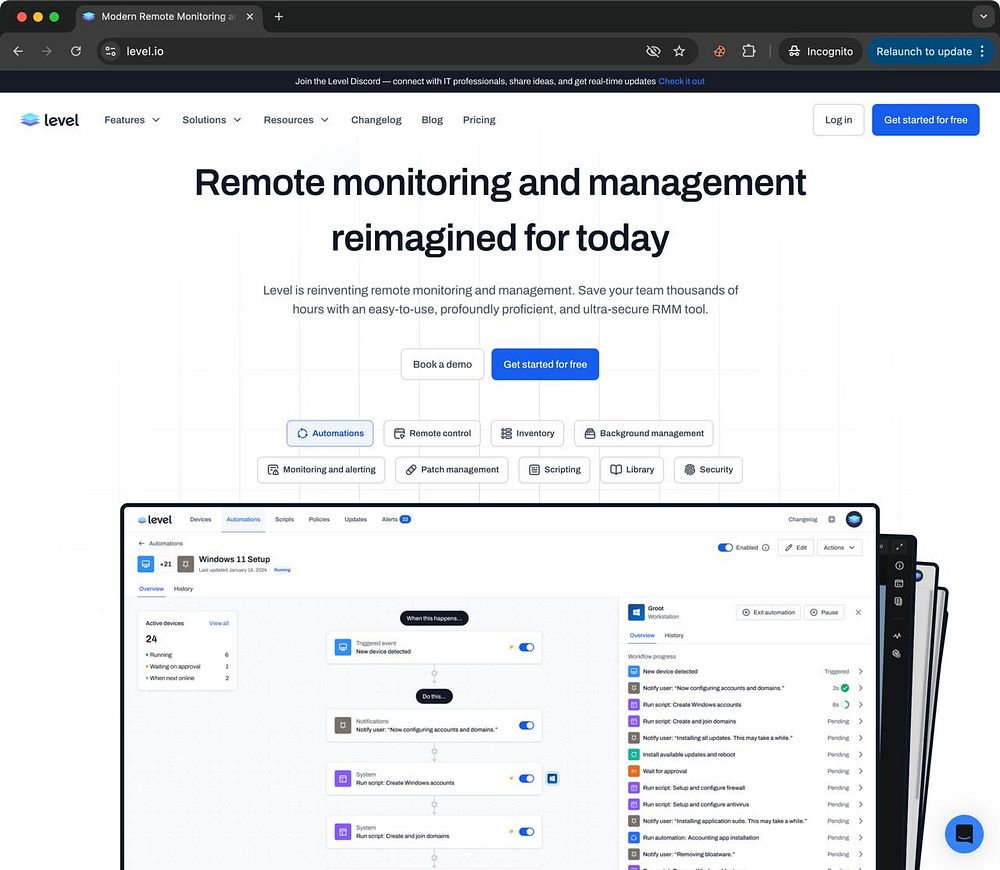Click the Level logo in the header
The width and height of the screenshot is (1000, 870).
tap(50, 120)
